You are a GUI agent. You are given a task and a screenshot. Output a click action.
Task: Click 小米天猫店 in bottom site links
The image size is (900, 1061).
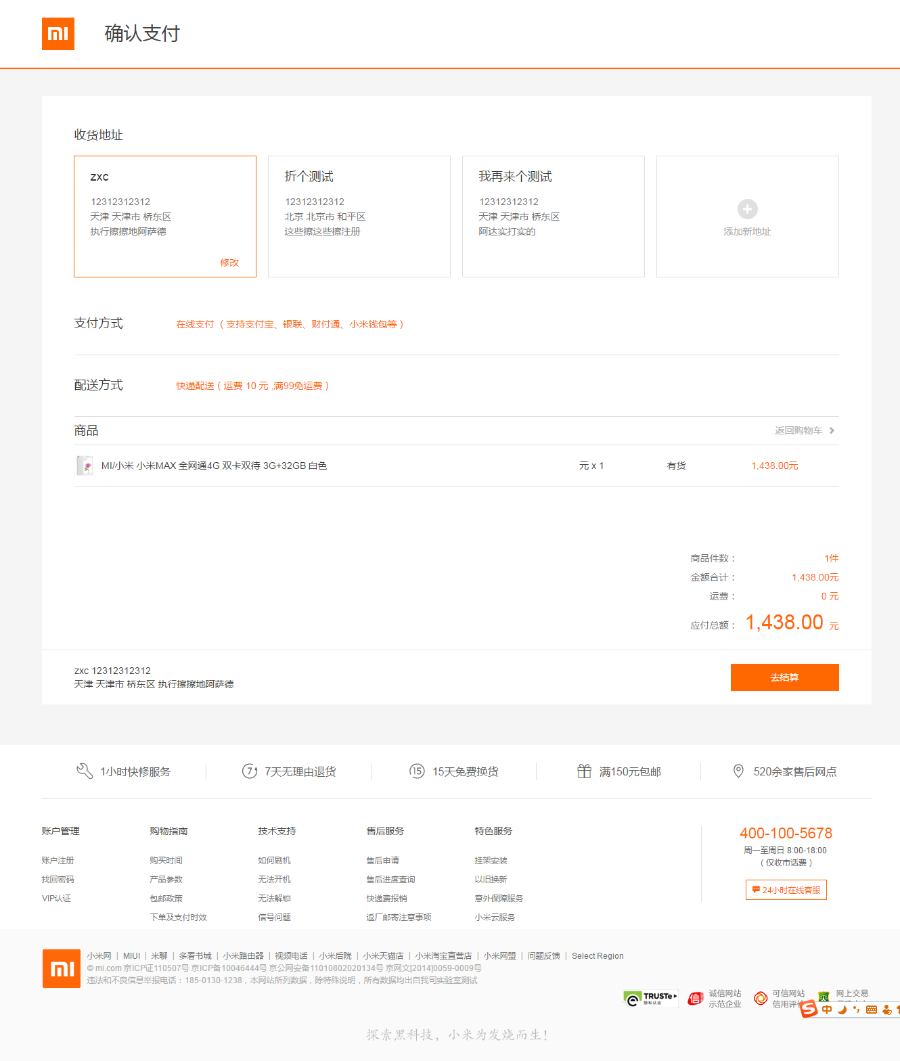(383, 956)
